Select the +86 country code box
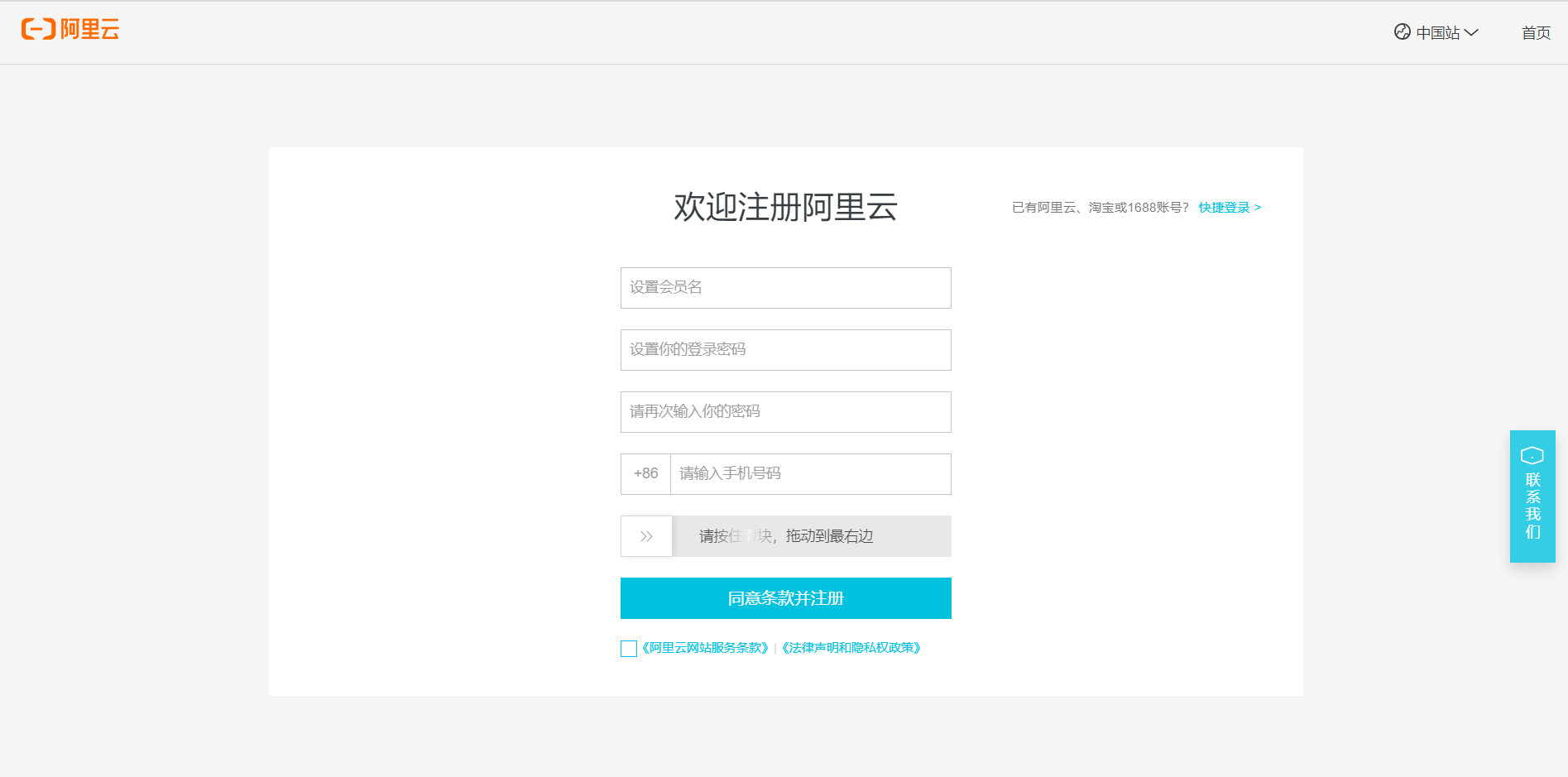Image resolution: width=1568 pixels, height=777 pixels. click(645, 474)
